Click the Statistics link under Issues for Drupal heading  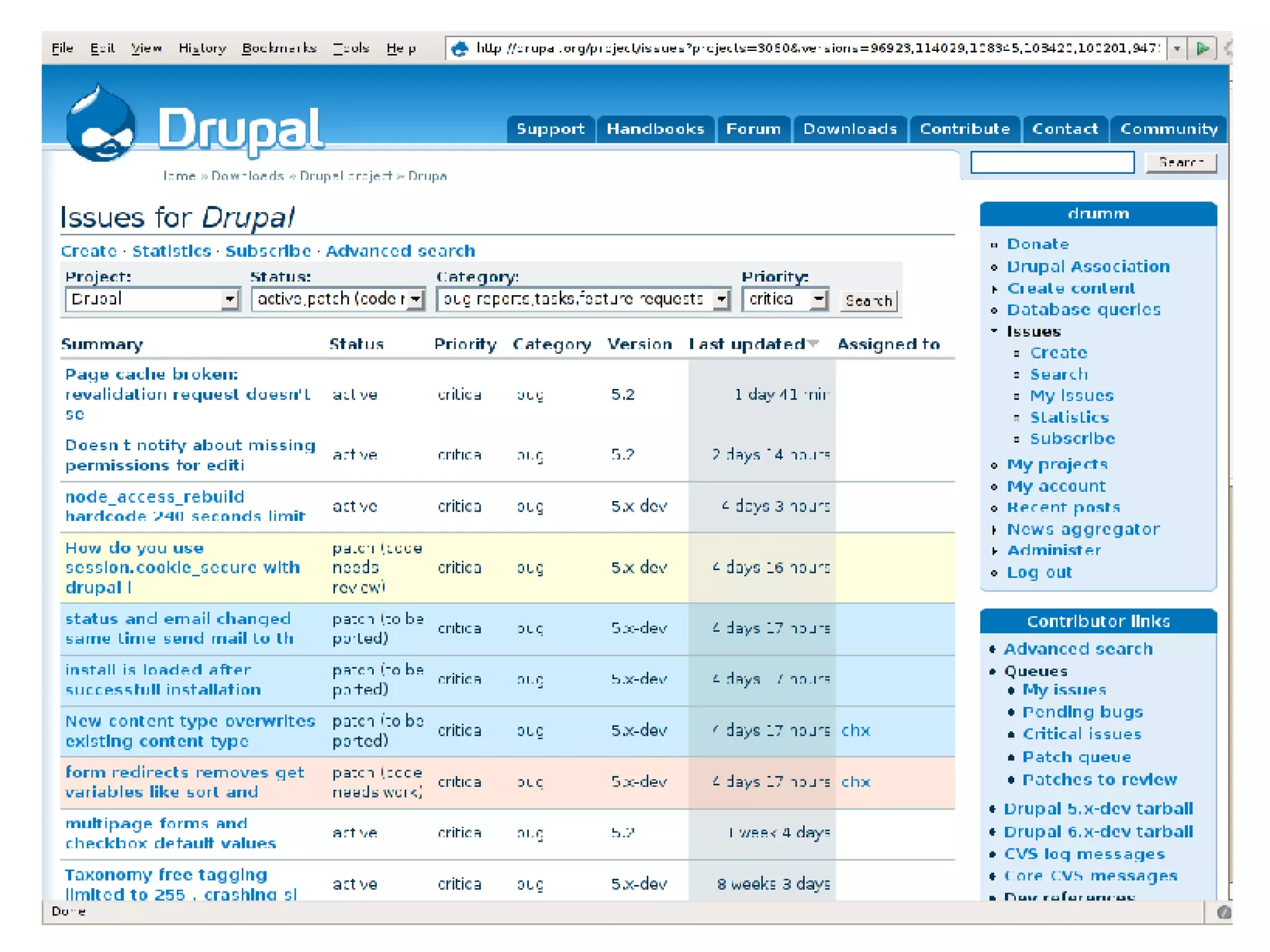tap(172, 251)
